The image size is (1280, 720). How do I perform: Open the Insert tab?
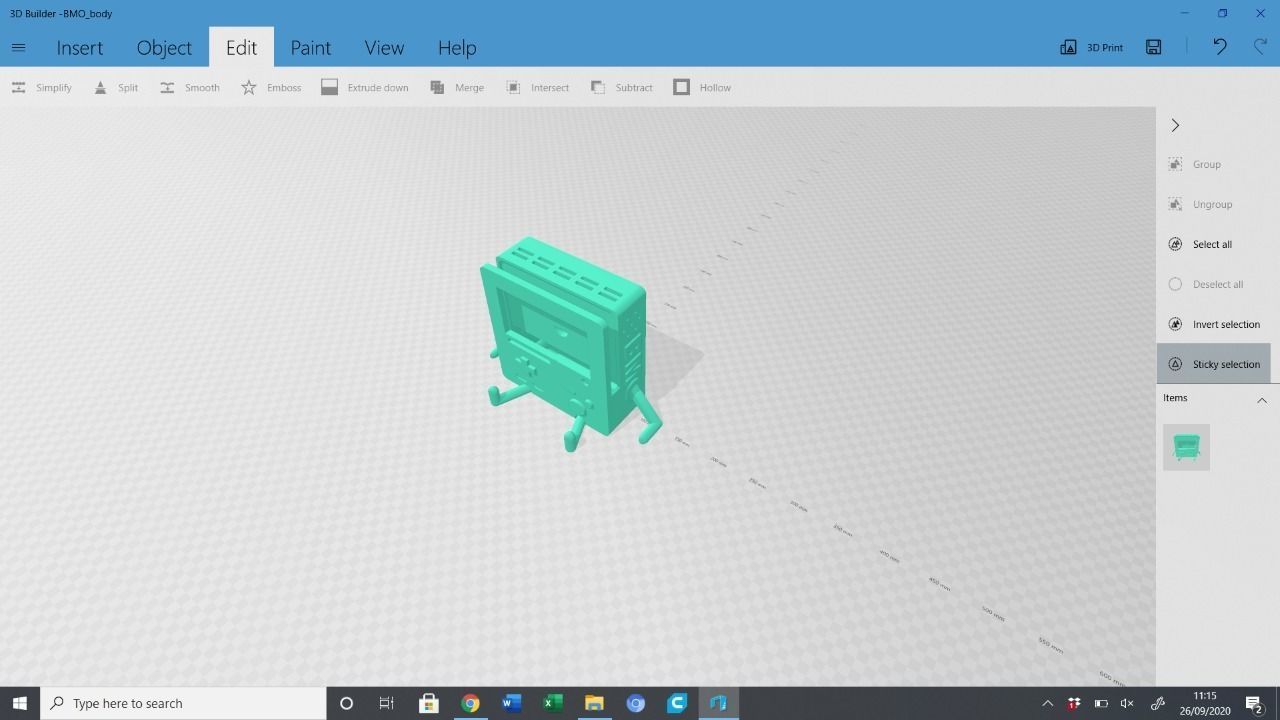pos(80,47)
